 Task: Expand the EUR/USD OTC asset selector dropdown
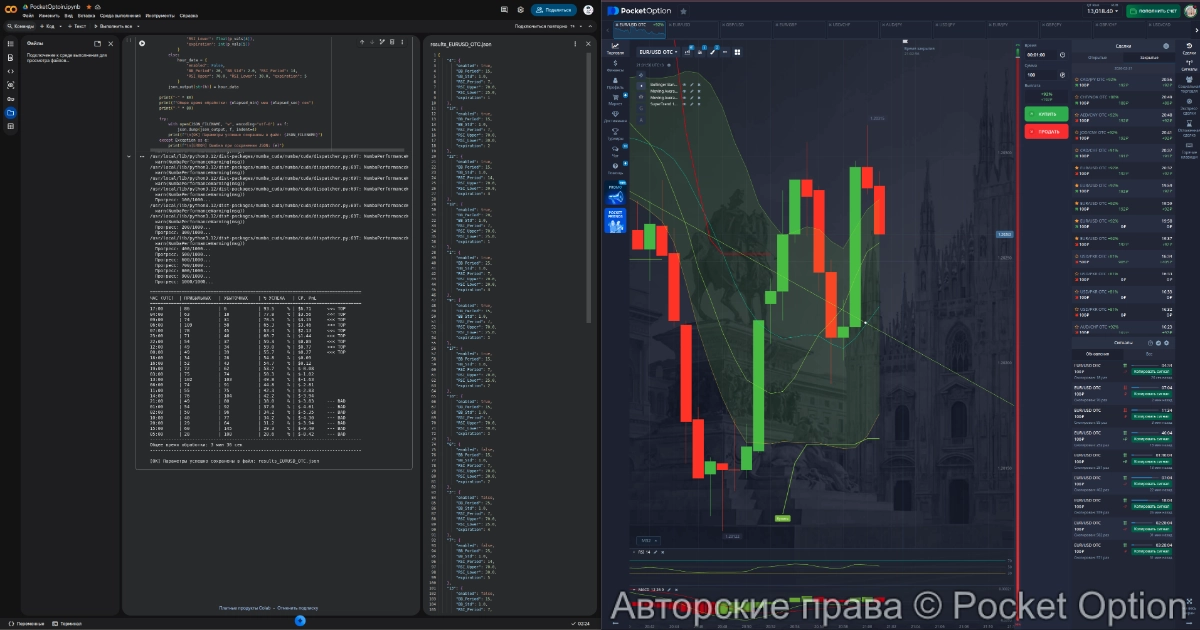pos(658,52)
